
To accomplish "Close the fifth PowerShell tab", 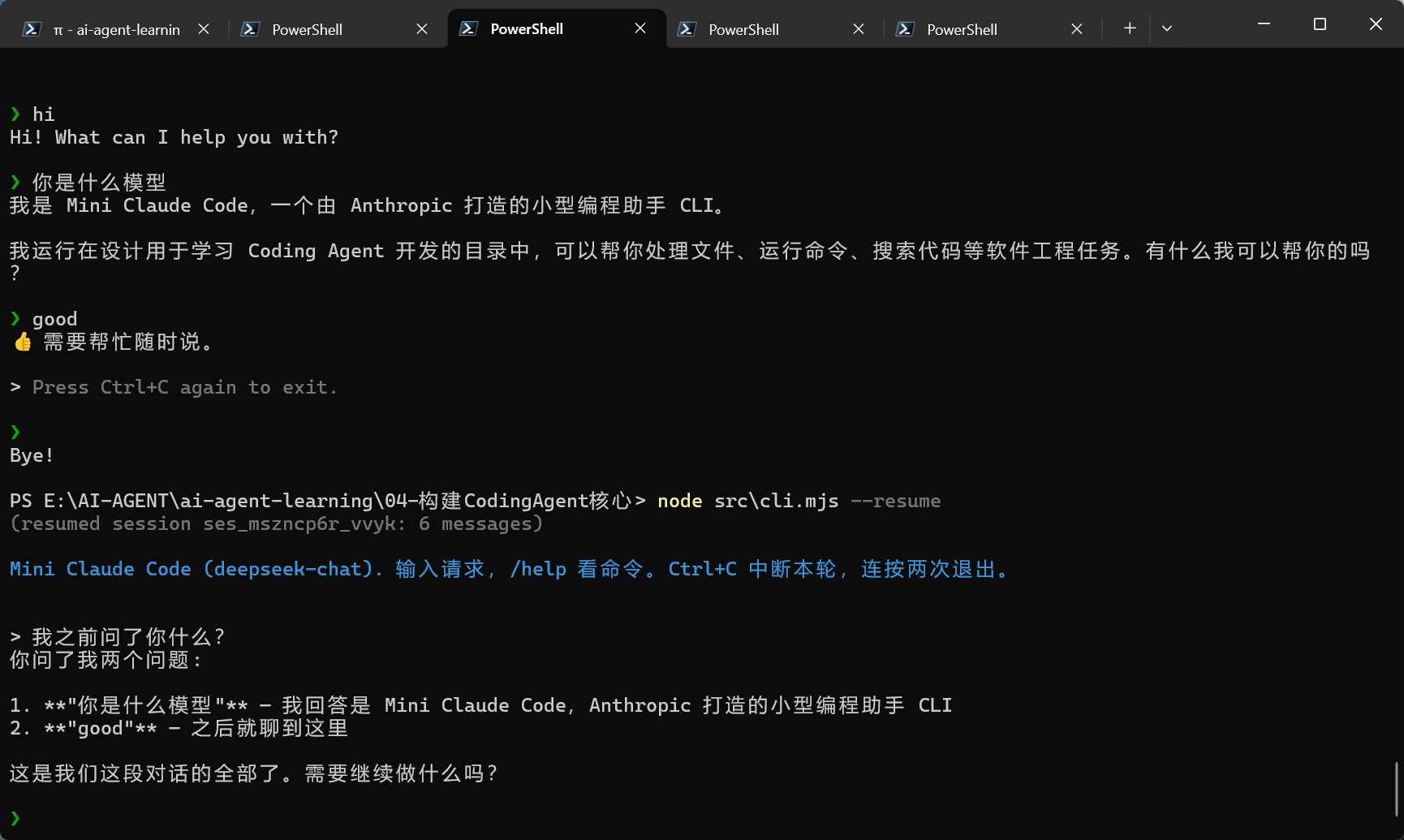I will click(x=1077, y=29).
